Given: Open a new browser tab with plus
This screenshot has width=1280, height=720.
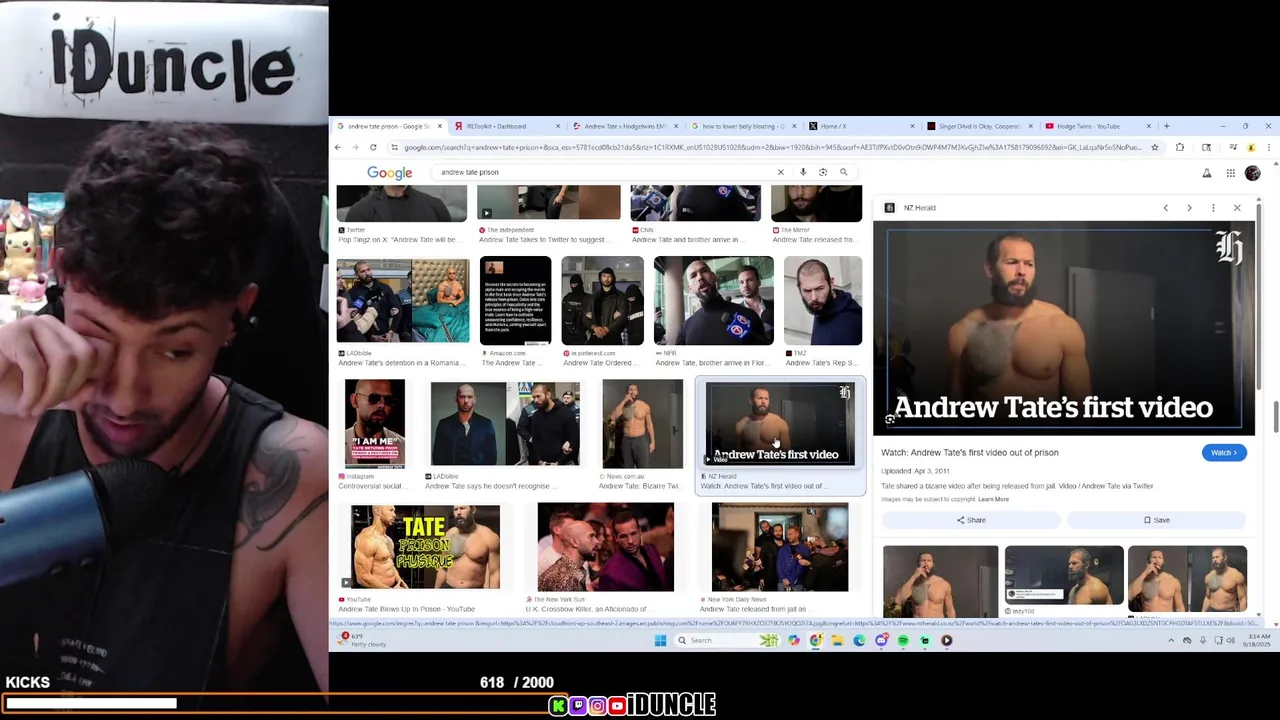Looking at the screenshot, I should (x=1166, y=126).
